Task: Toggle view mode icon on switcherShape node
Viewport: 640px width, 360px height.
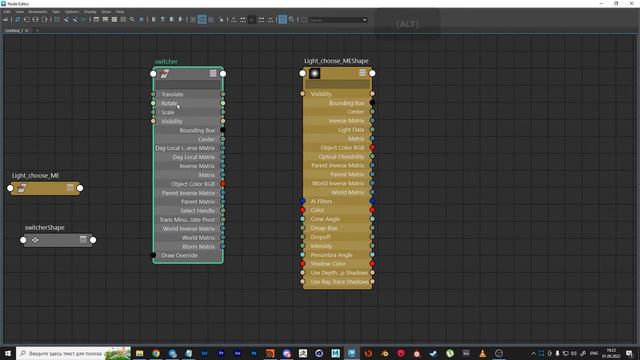Action: click(83, 239)
